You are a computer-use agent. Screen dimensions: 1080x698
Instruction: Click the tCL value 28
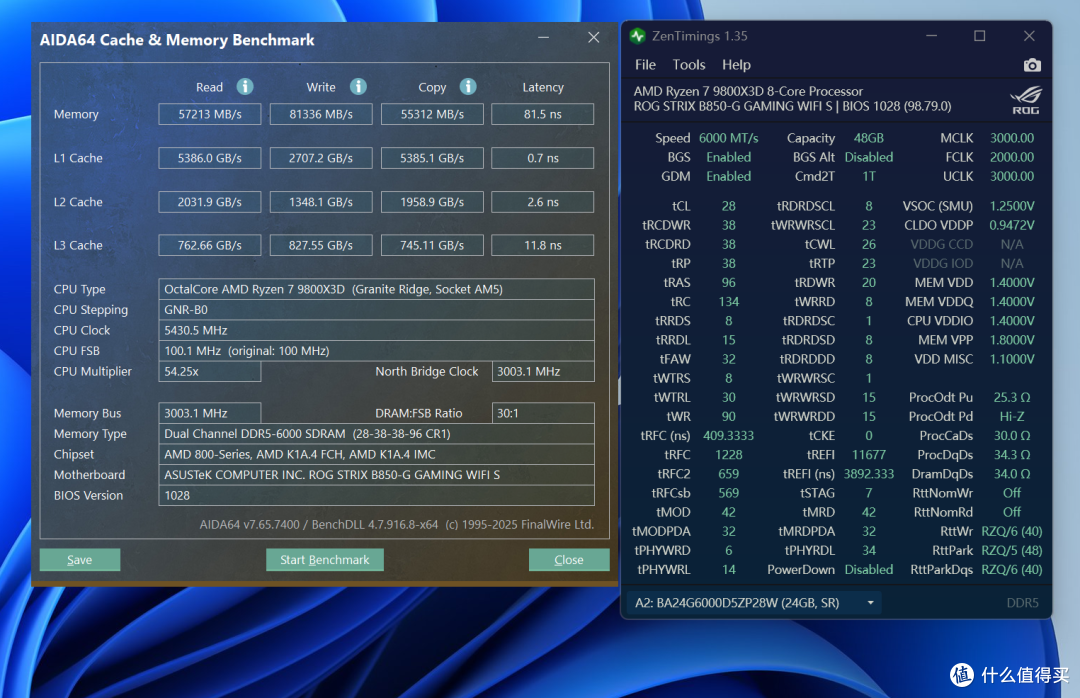pyautogui.click(x=729, y=206)
